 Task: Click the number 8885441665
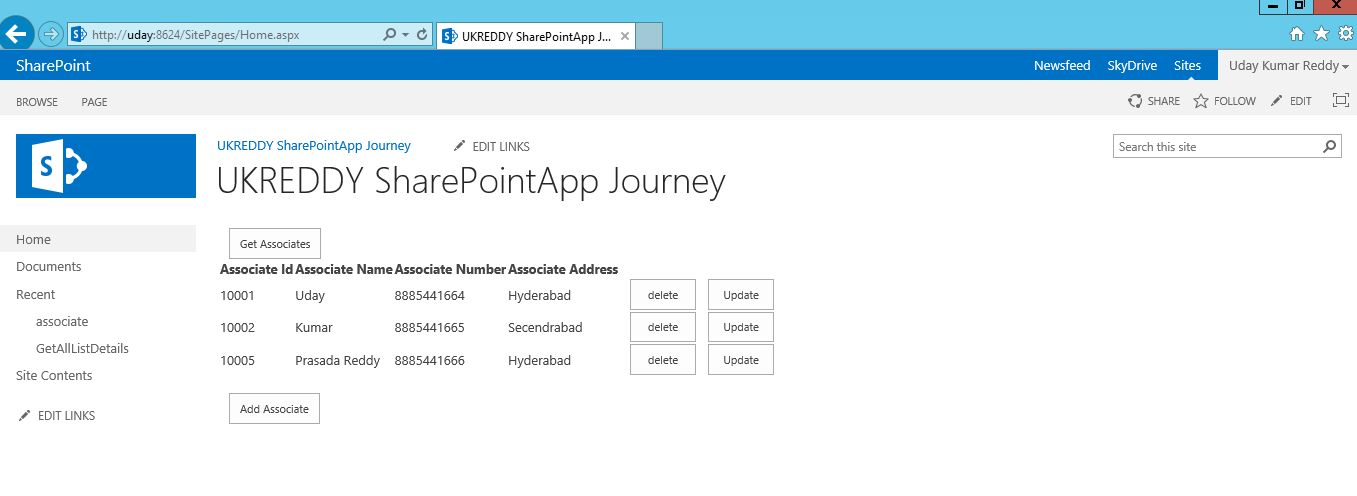pos(430,328)
